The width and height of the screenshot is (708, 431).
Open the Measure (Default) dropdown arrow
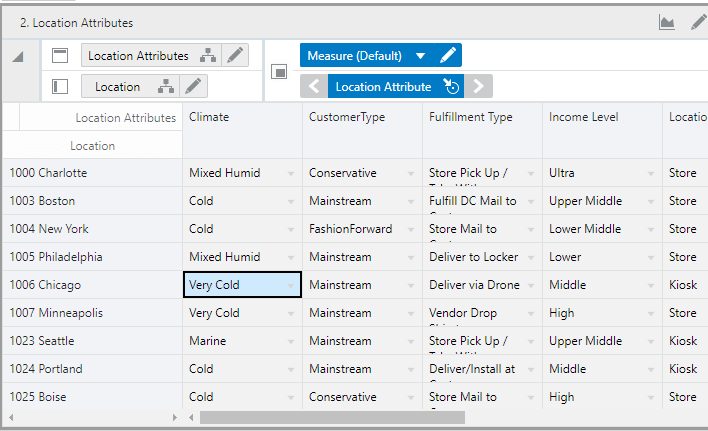pos(420,56)
